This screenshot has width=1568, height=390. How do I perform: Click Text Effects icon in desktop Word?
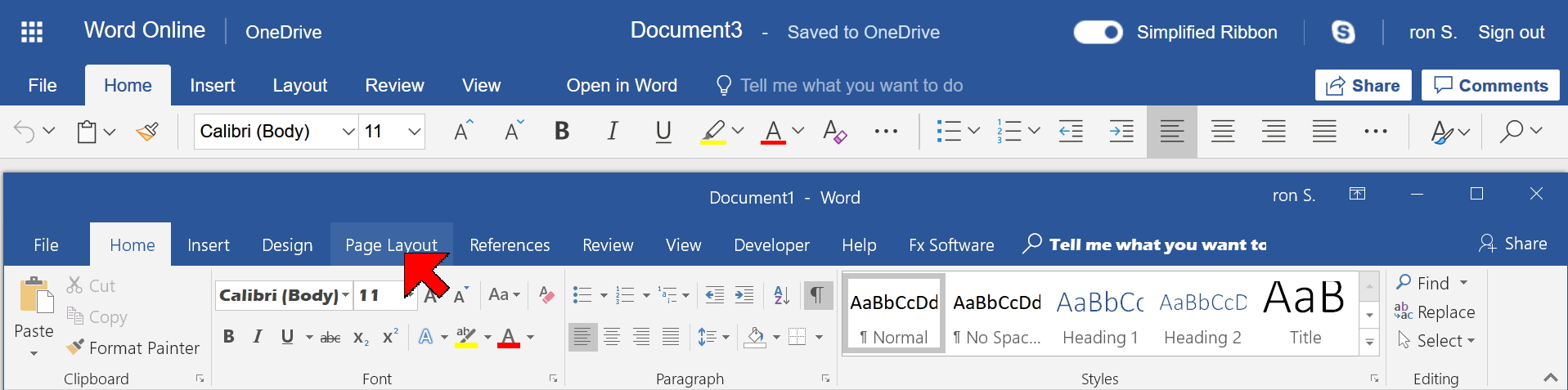point(425,337)
